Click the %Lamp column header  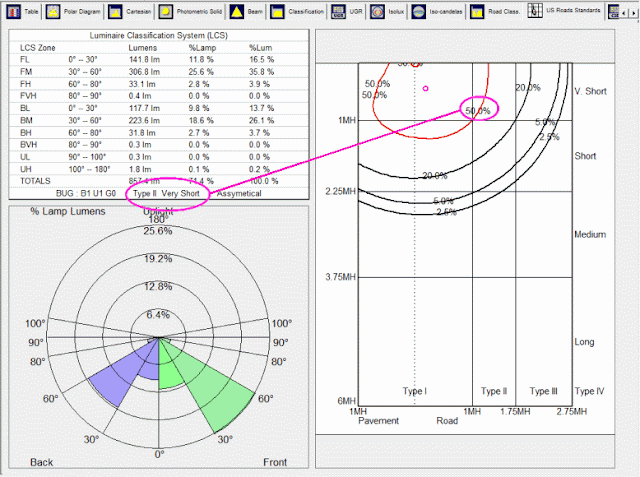point(202,48)
